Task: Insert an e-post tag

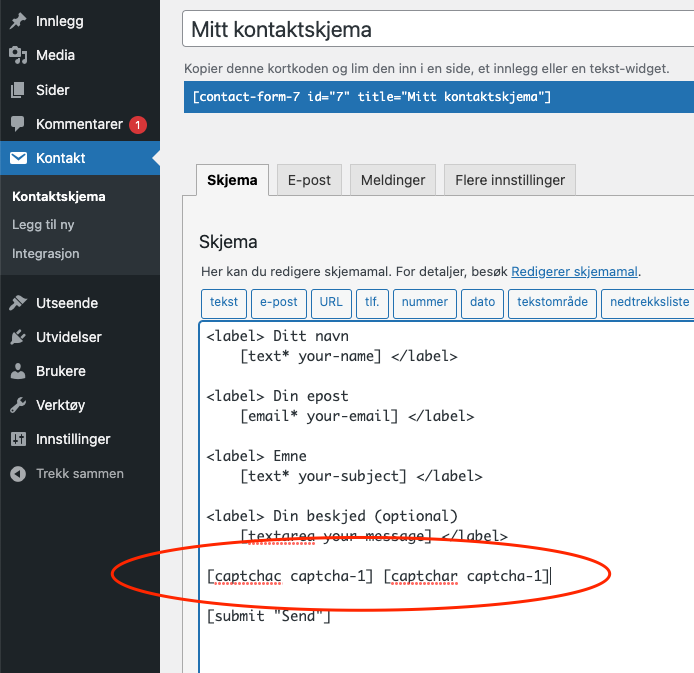Action: [x=278, y=304]
